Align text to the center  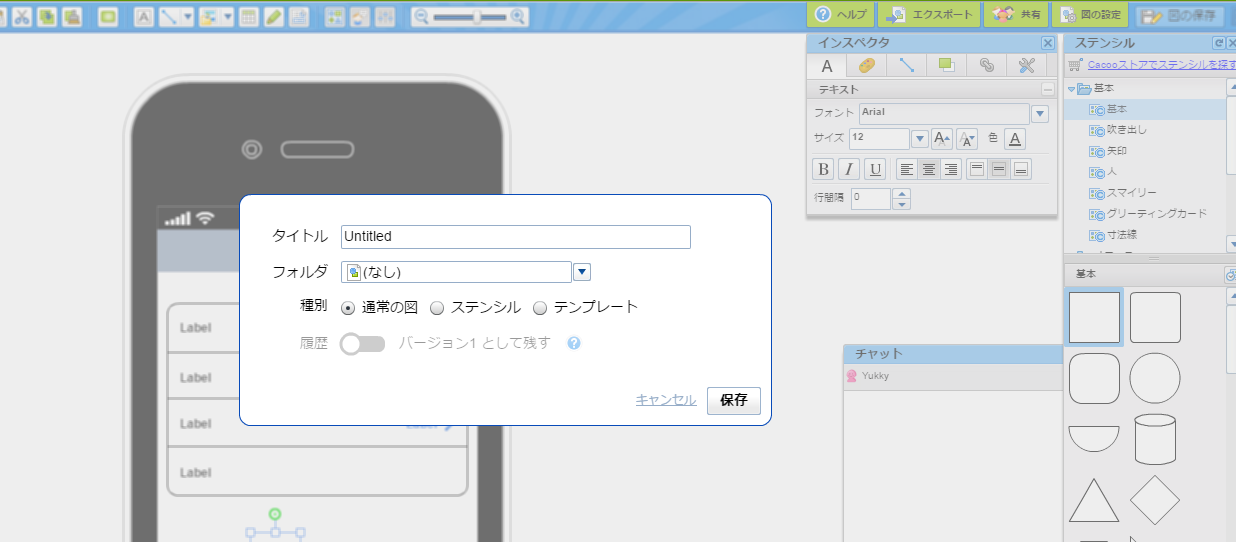coord(929,169)
